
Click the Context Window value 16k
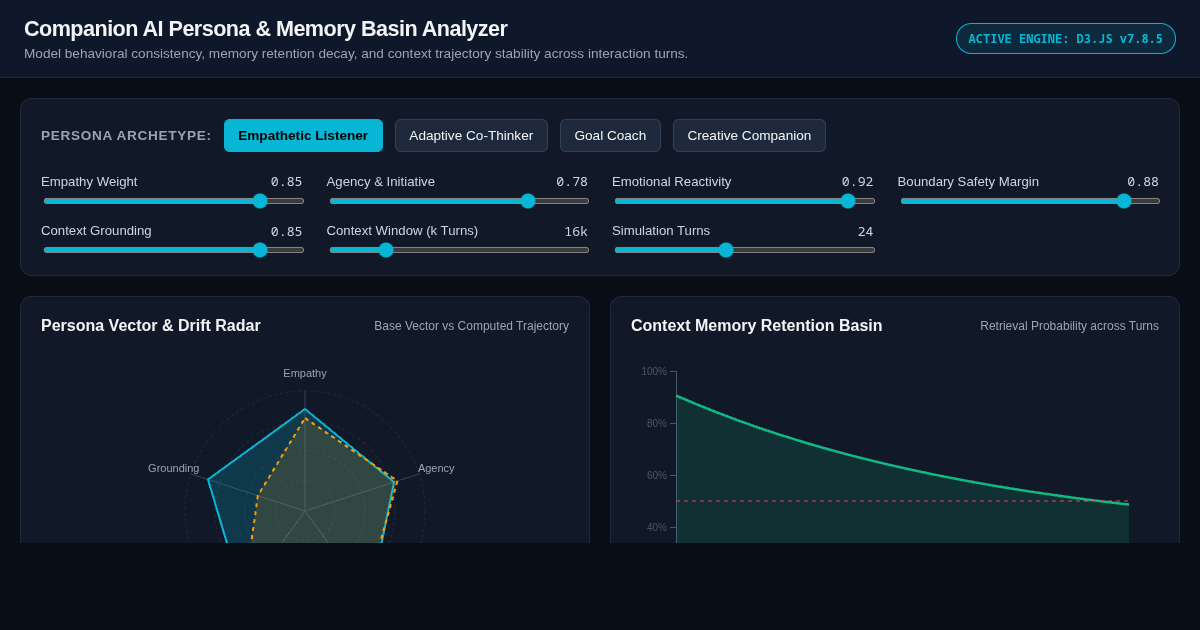click(576, 231)
